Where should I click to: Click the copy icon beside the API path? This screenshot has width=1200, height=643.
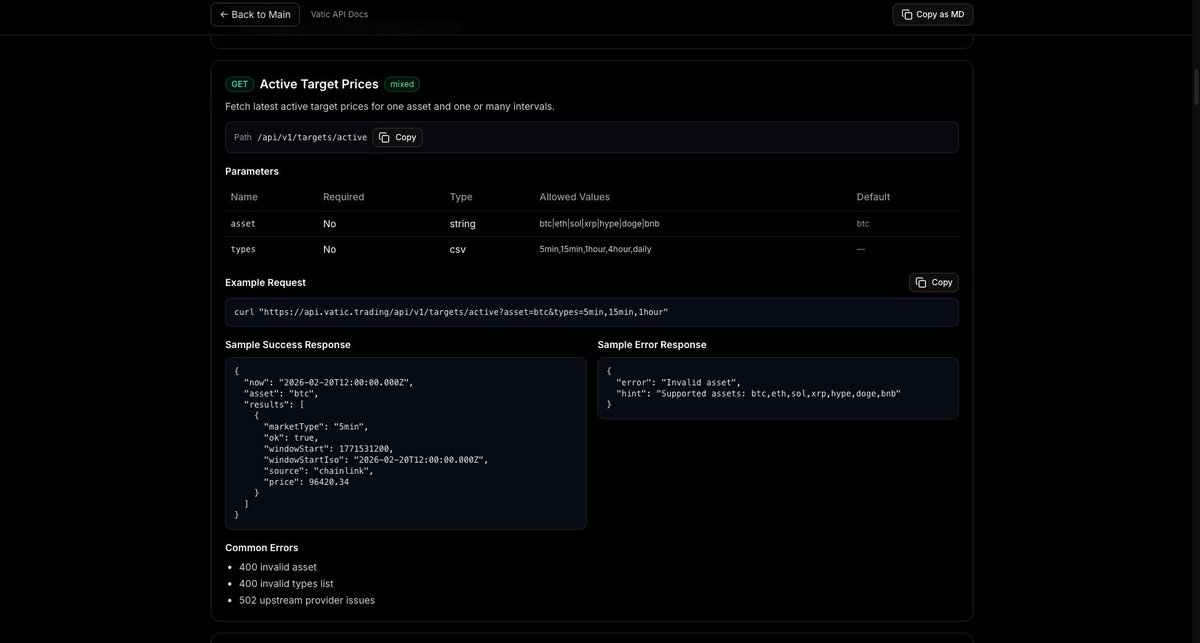pos(384,135)
